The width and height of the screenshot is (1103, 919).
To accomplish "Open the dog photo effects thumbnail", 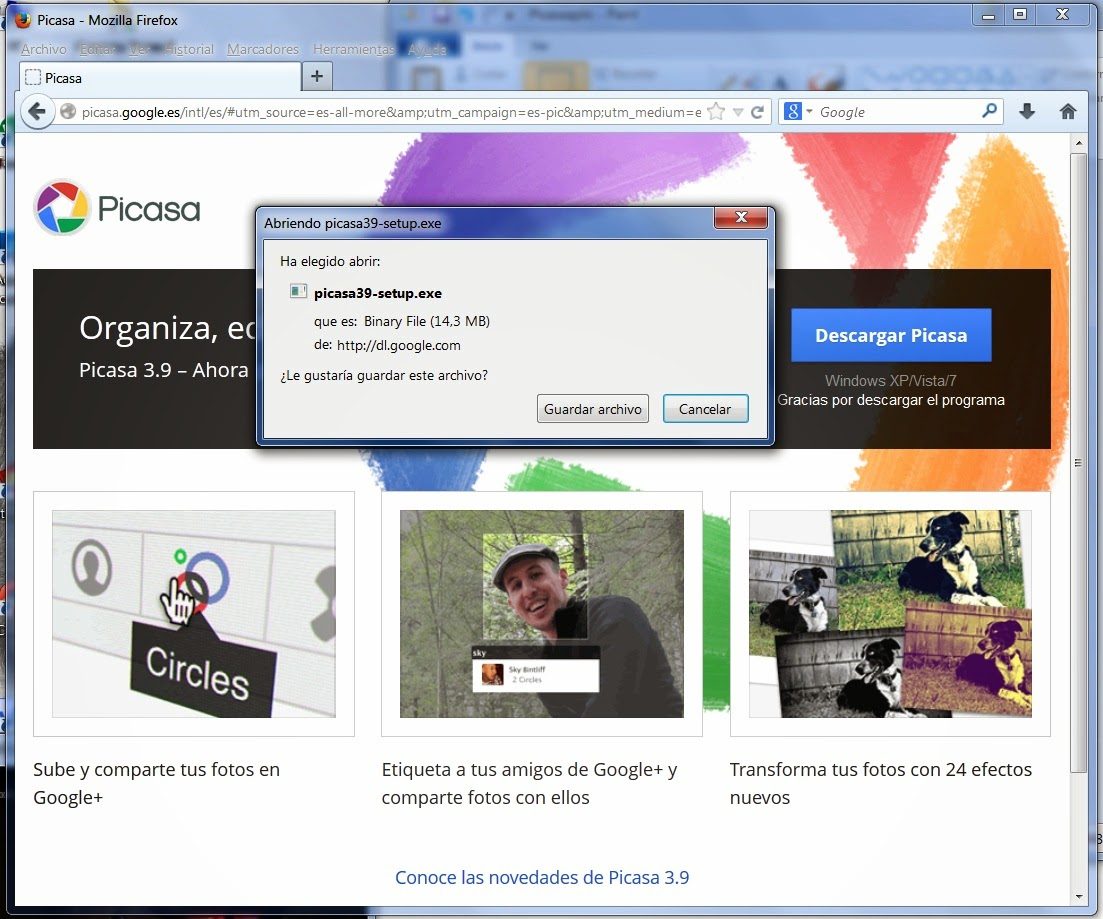I will click(x=890, y=614).
